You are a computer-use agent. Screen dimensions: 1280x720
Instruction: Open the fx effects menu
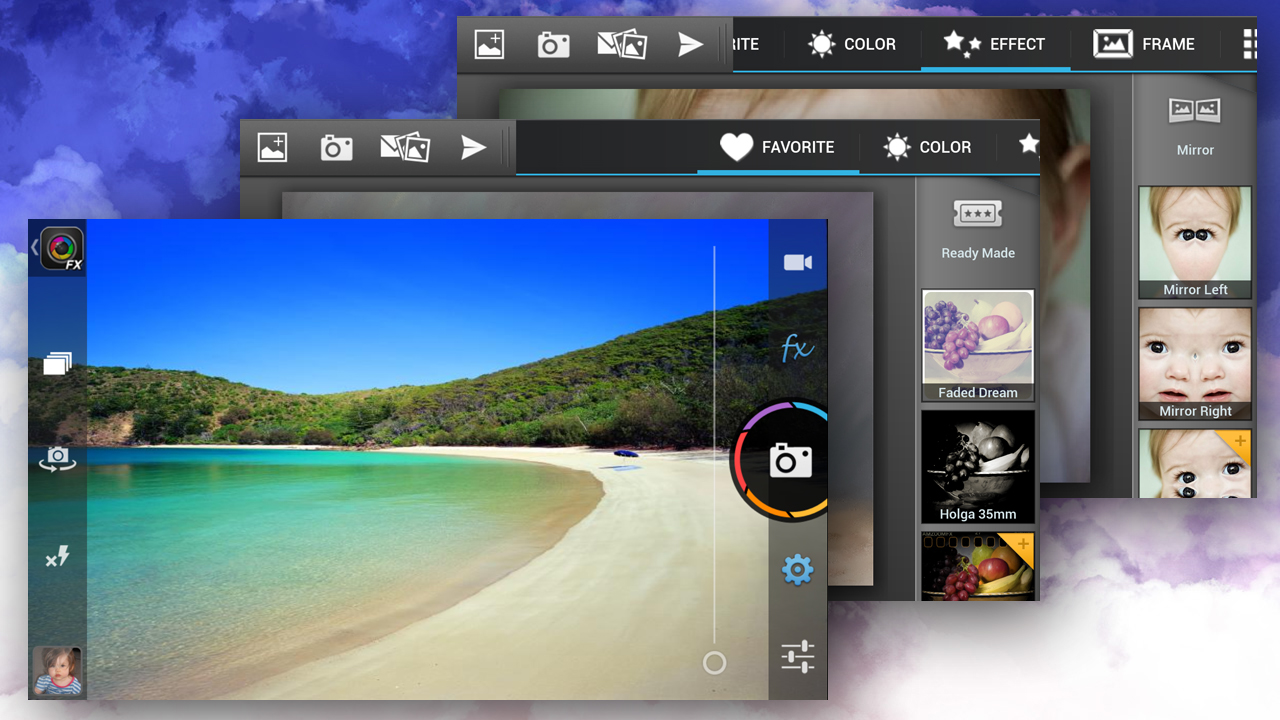point(797,348)
